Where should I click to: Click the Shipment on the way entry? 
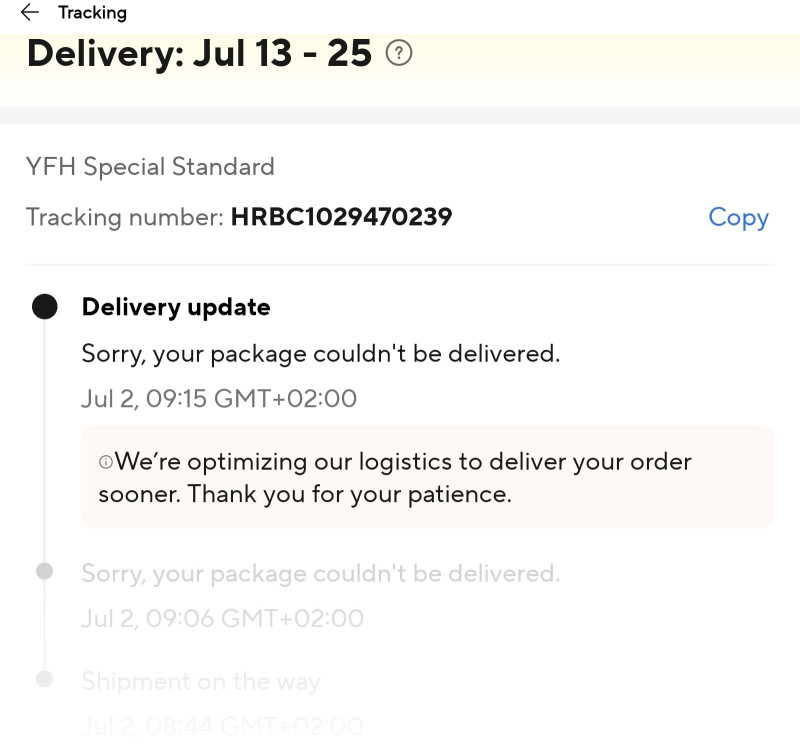[200, 682]
